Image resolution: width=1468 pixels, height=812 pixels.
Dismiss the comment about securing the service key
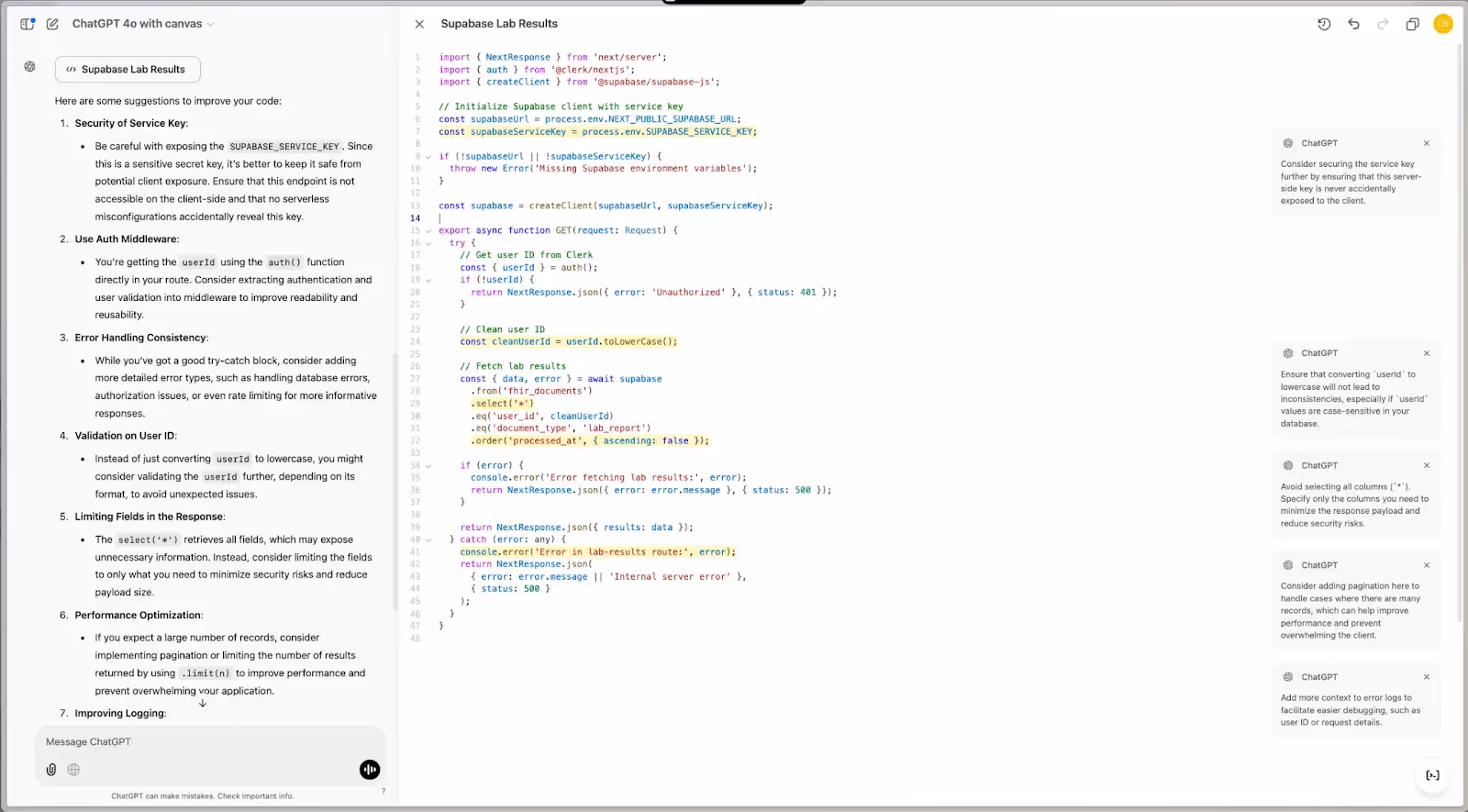click(x=1427, y=143)
